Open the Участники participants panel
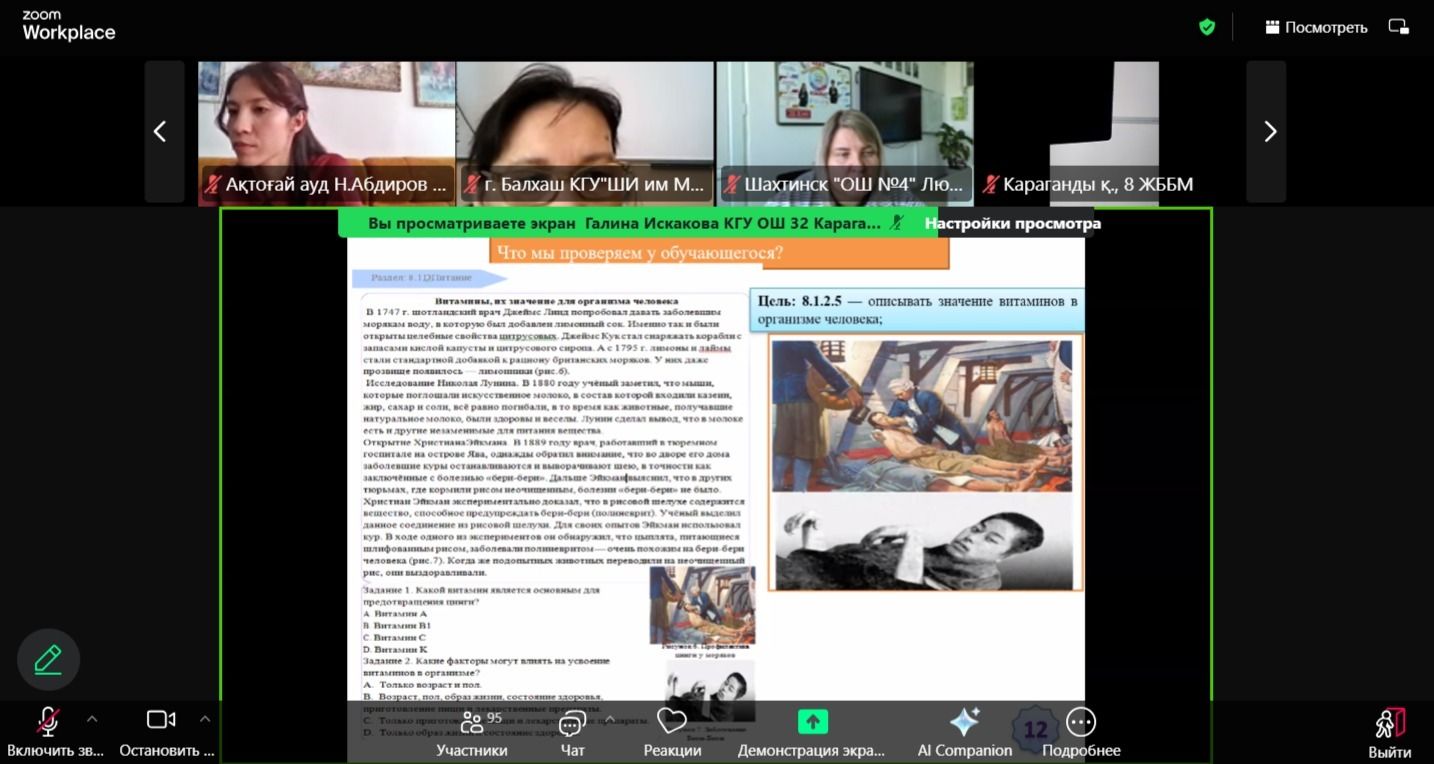The width and height of the screenshot is (1434, 764). coord(471,731)
